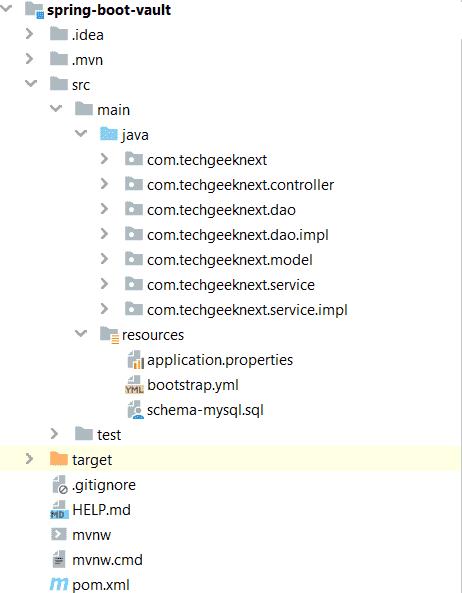Click the orange target folder icon
462x593 pixels.
pos(59,459)
